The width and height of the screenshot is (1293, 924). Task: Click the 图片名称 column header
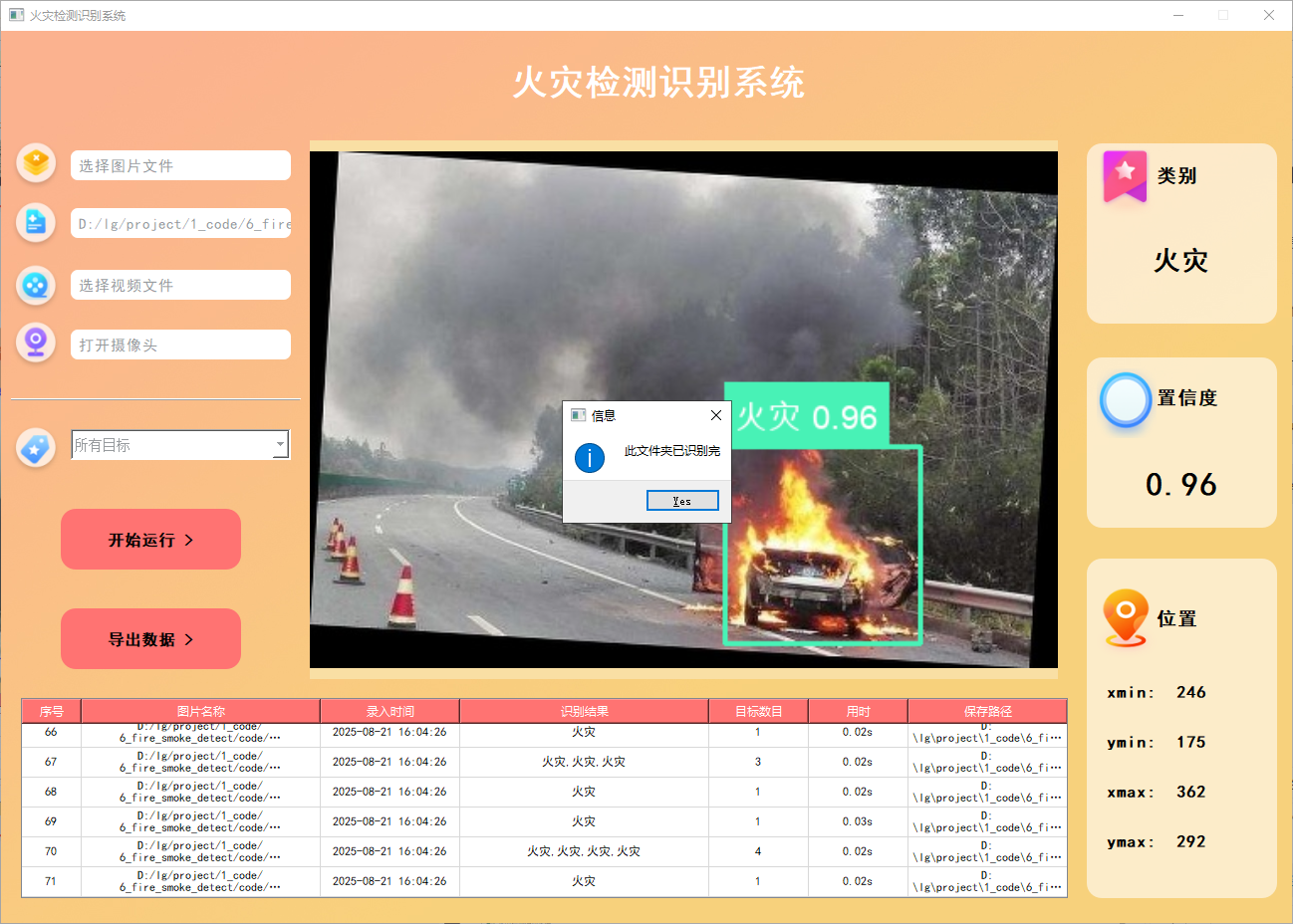200,711
